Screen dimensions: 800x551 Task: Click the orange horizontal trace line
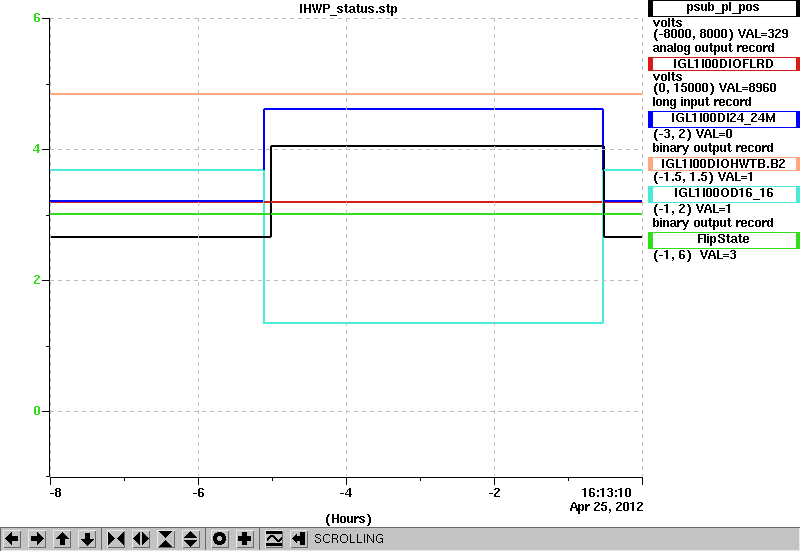tap(346, 94)
